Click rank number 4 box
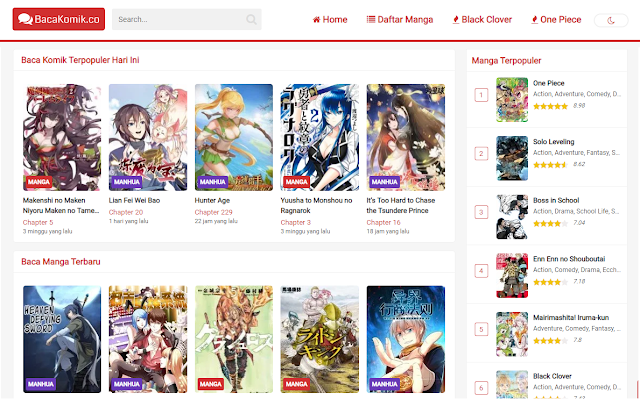Image resolution: width=640 pixels, height=399 pixels. pyautogui.click(x=481, y=270)
